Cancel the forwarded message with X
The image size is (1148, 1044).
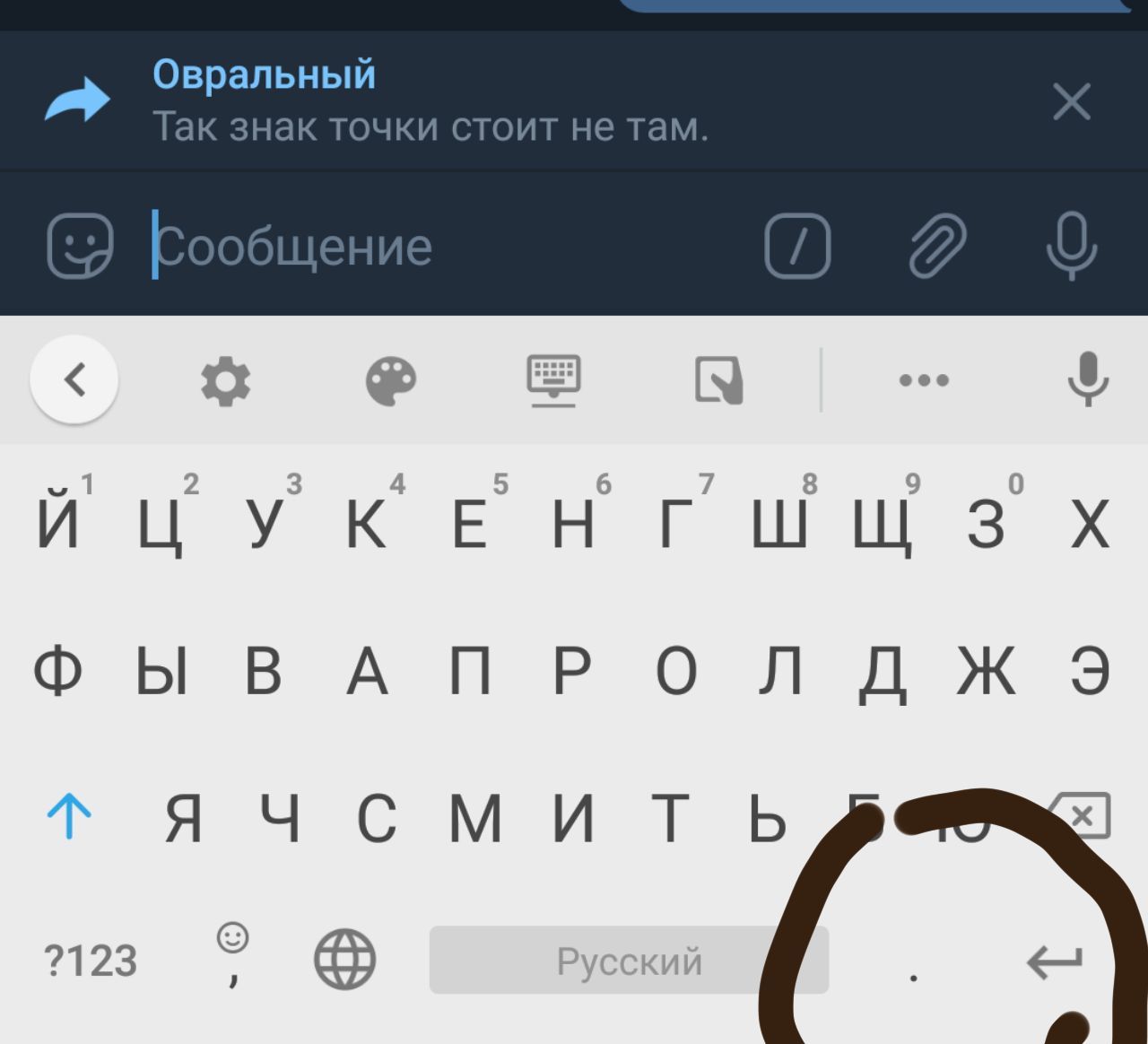point(1072,101)
